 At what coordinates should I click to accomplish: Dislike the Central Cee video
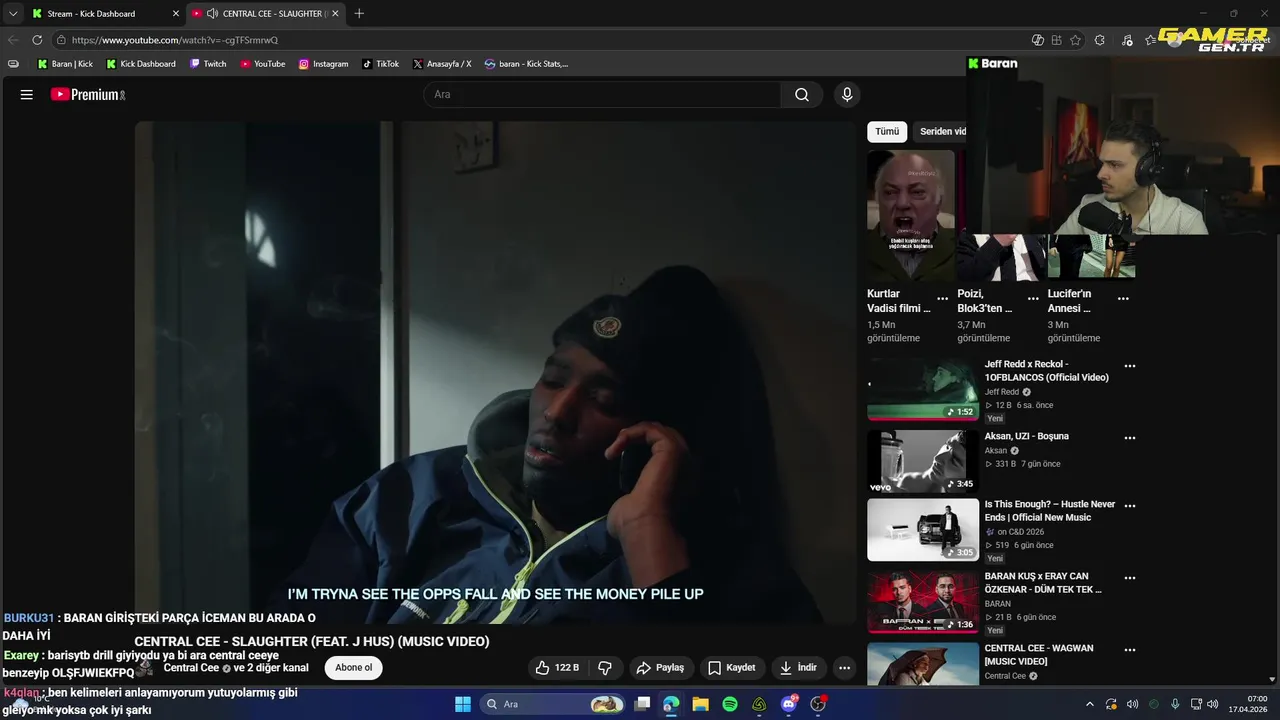click(x=605, y=667)
